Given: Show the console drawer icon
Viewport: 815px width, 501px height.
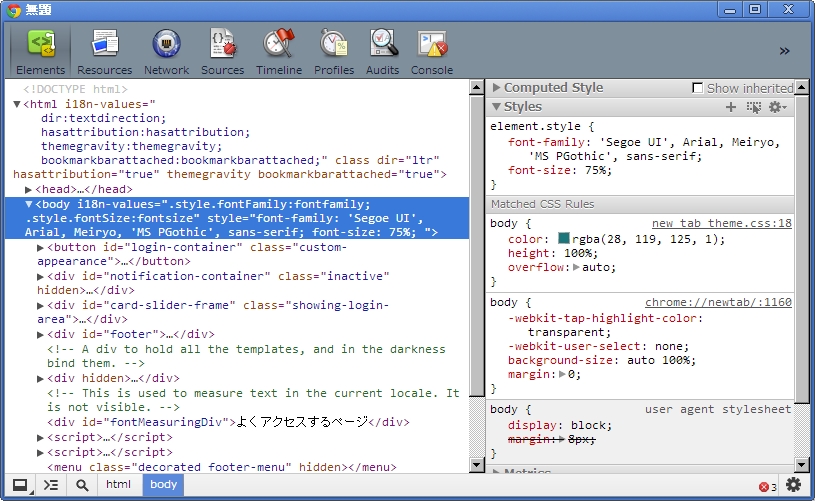Looking at the screenshot, I should [51, 485].
